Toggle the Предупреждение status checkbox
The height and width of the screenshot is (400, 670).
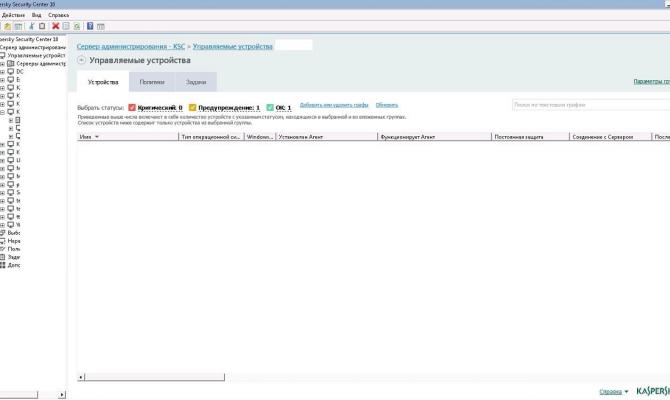pyautogui.click(x=193, y=108)
